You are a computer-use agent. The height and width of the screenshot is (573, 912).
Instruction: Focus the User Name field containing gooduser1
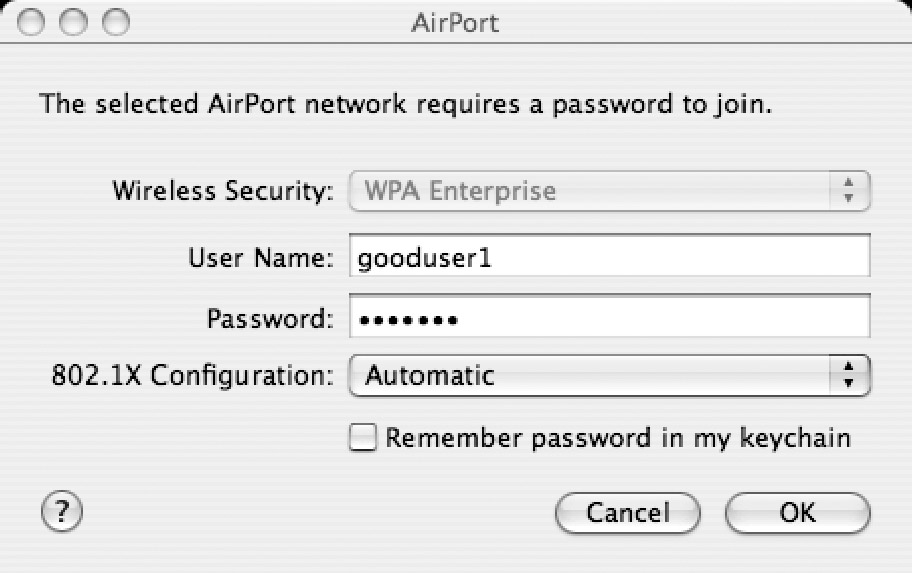pyautogui.click(x=610, y=256)
